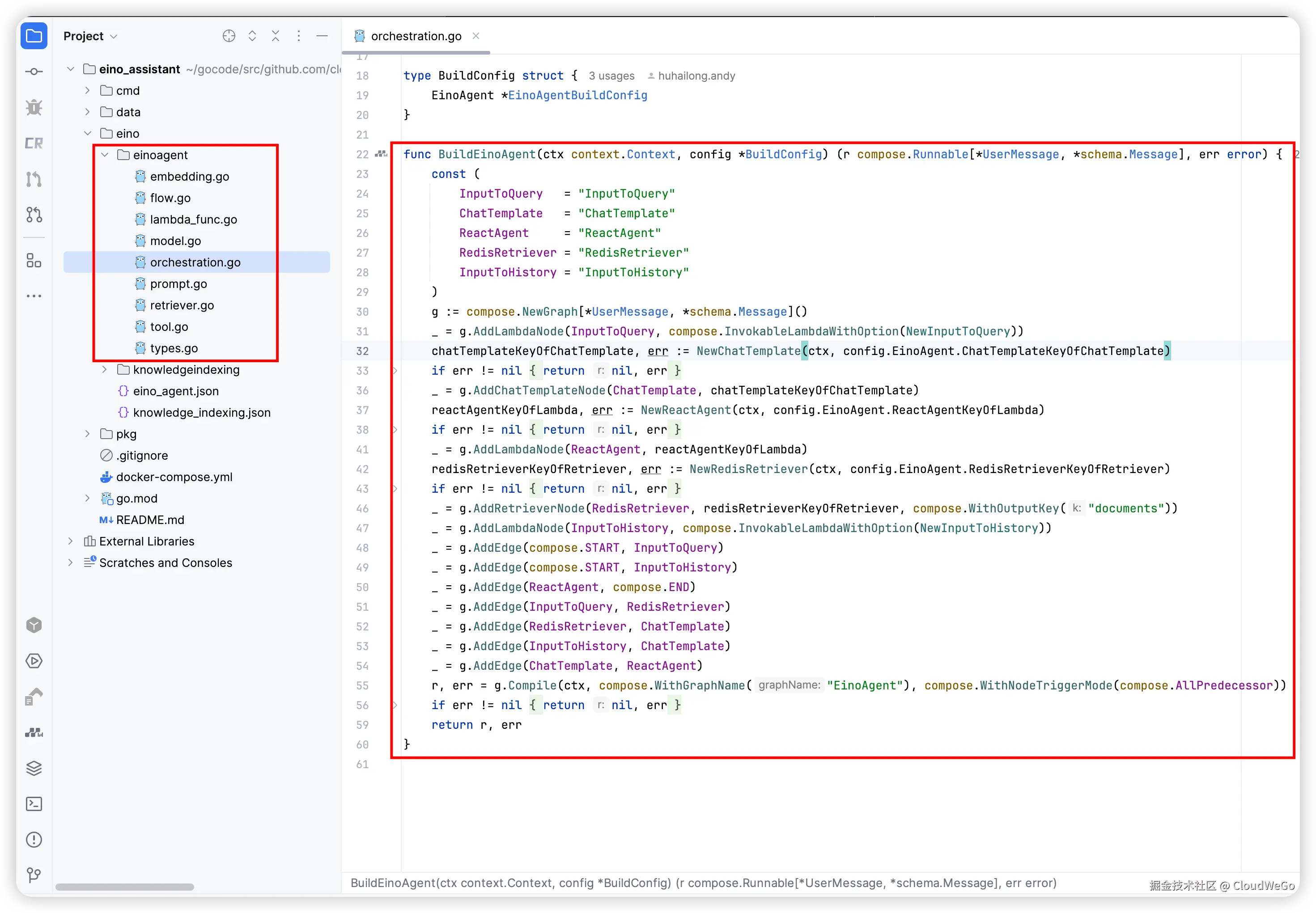Unfold collapsed error block at line 33
The height and width of the screenshot is (913, 1316).
(395, 371)
